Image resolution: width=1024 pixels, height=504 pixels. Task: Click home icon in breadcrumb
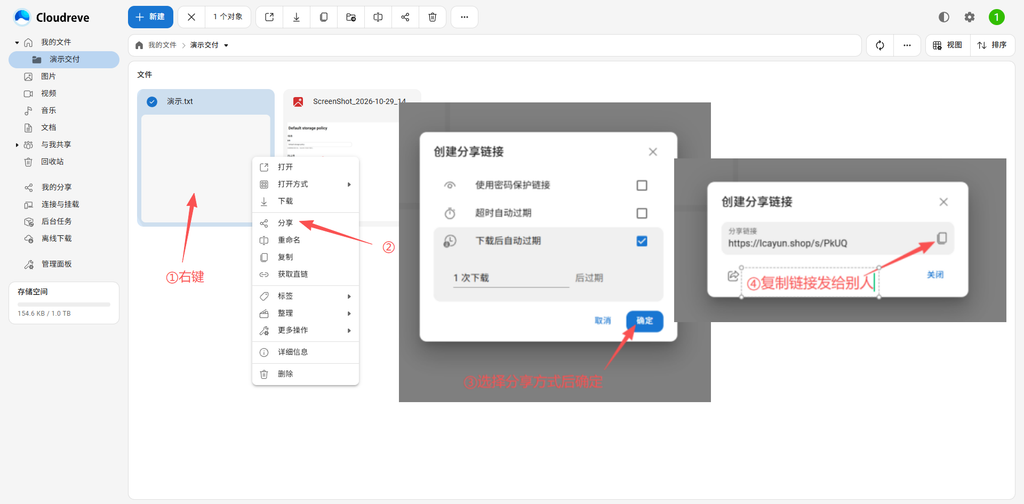point(138,45)
